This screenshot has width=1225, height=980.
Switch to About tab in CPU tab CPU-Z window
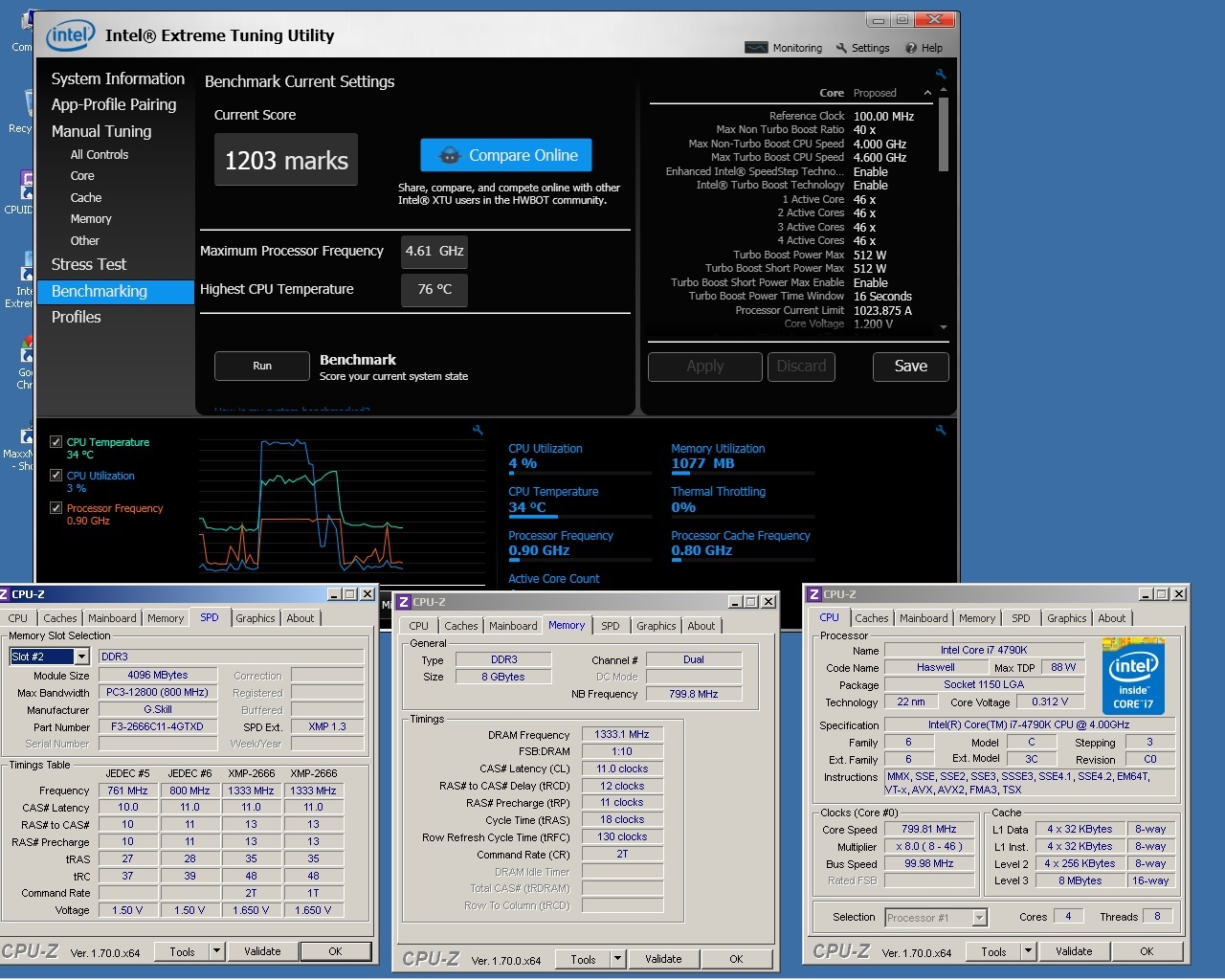(x=1112, y=618)
